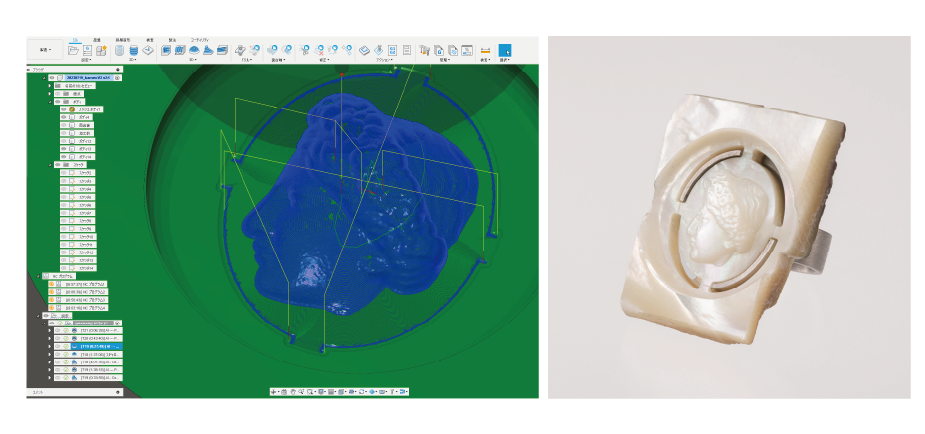The height and width of the screenshot is (434, 925).
Task: Click the last icon in bottom navigation bar
Action: pyautogui.click(x=404, y=392)
